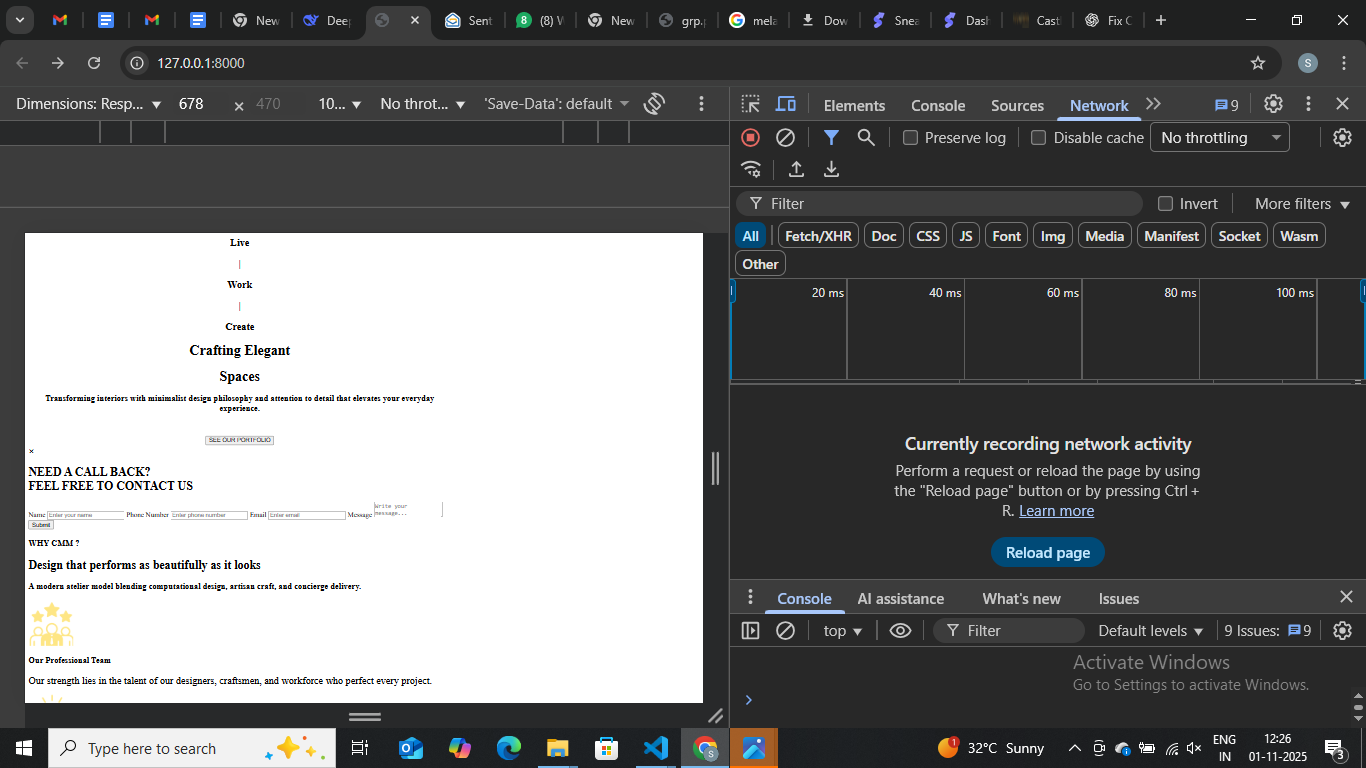Enable the Preserve log checkbox
Screen dimensions: 1366x768
(911, 138)
